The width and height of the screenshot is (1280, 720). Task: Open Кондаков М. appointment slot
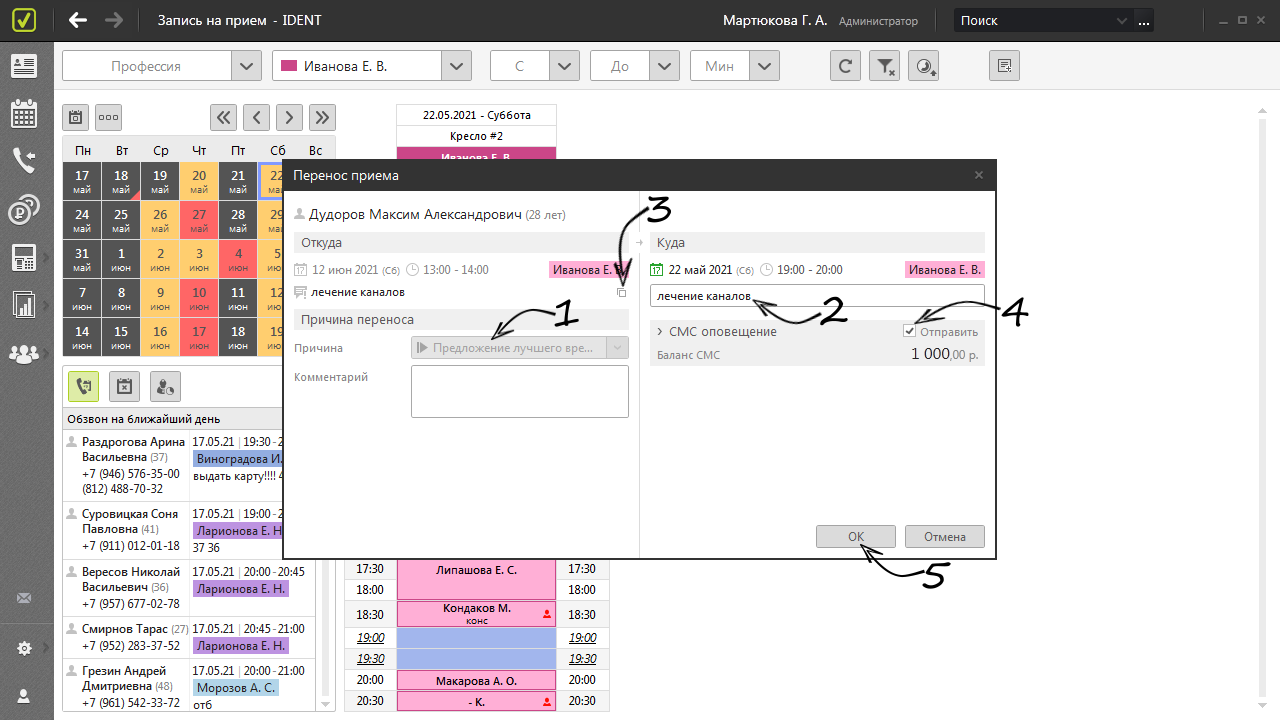click(476, 614)
